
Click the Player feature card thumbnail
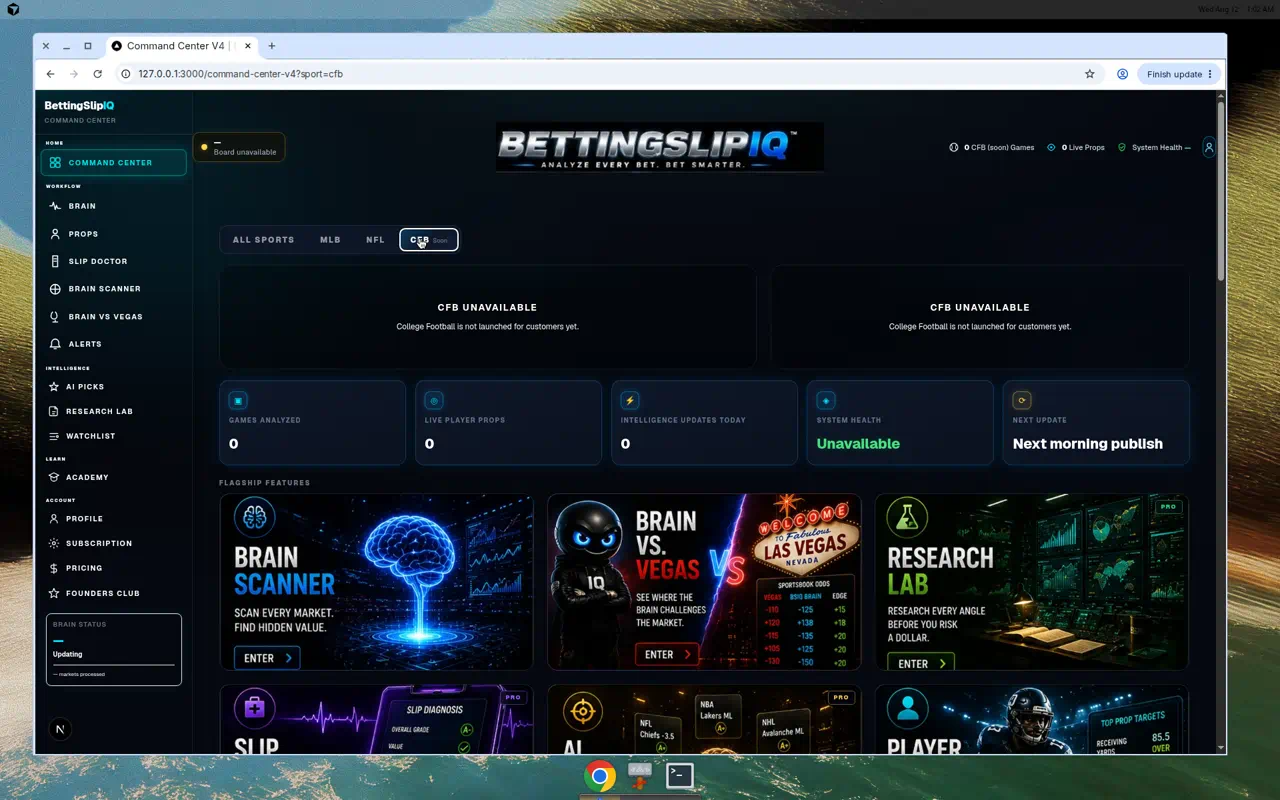click(1032, 720)
